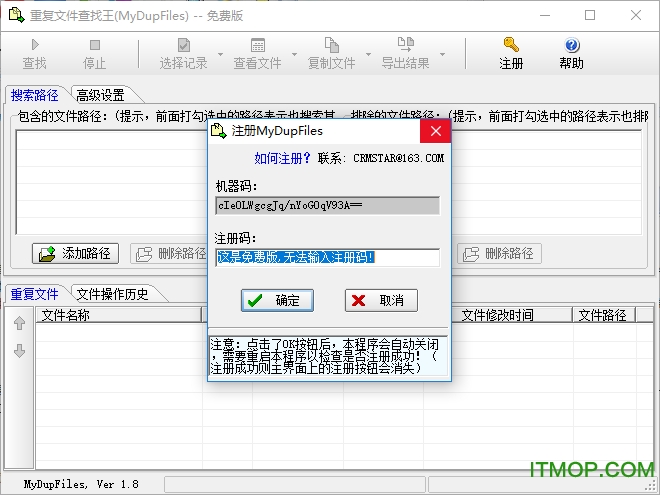Click the 机器码 machine code field

coord(327,205)
